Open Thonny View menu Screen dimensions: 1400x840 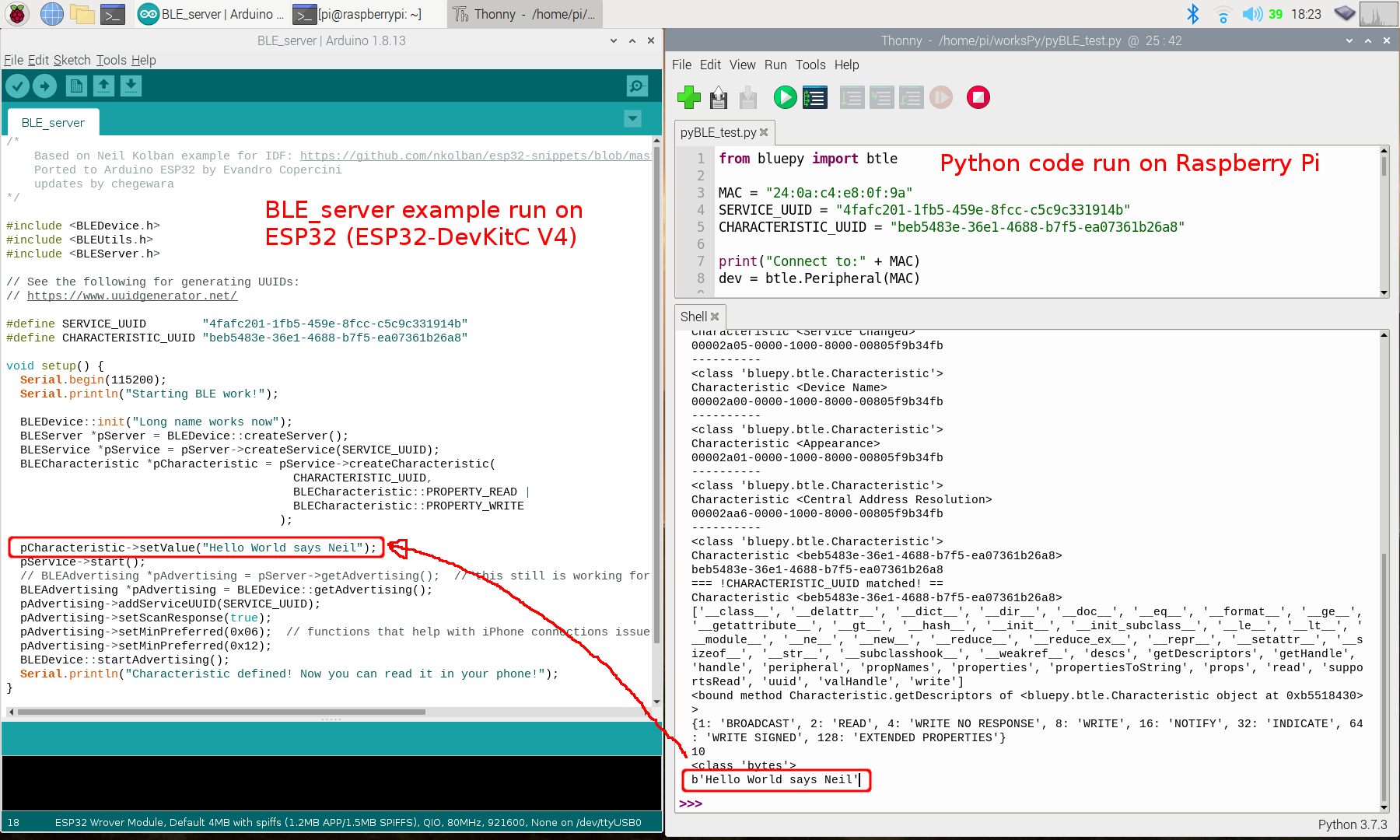coord(742,65)
